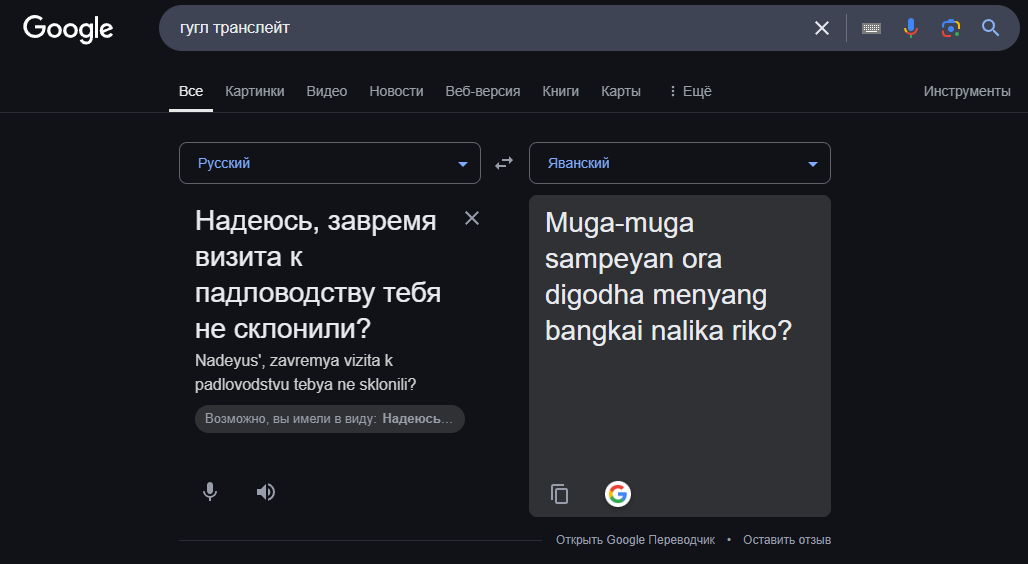This screenshot has width=1028, height=564.
Task: Expand the Русский source language dropdown
Action: (330, 163)
